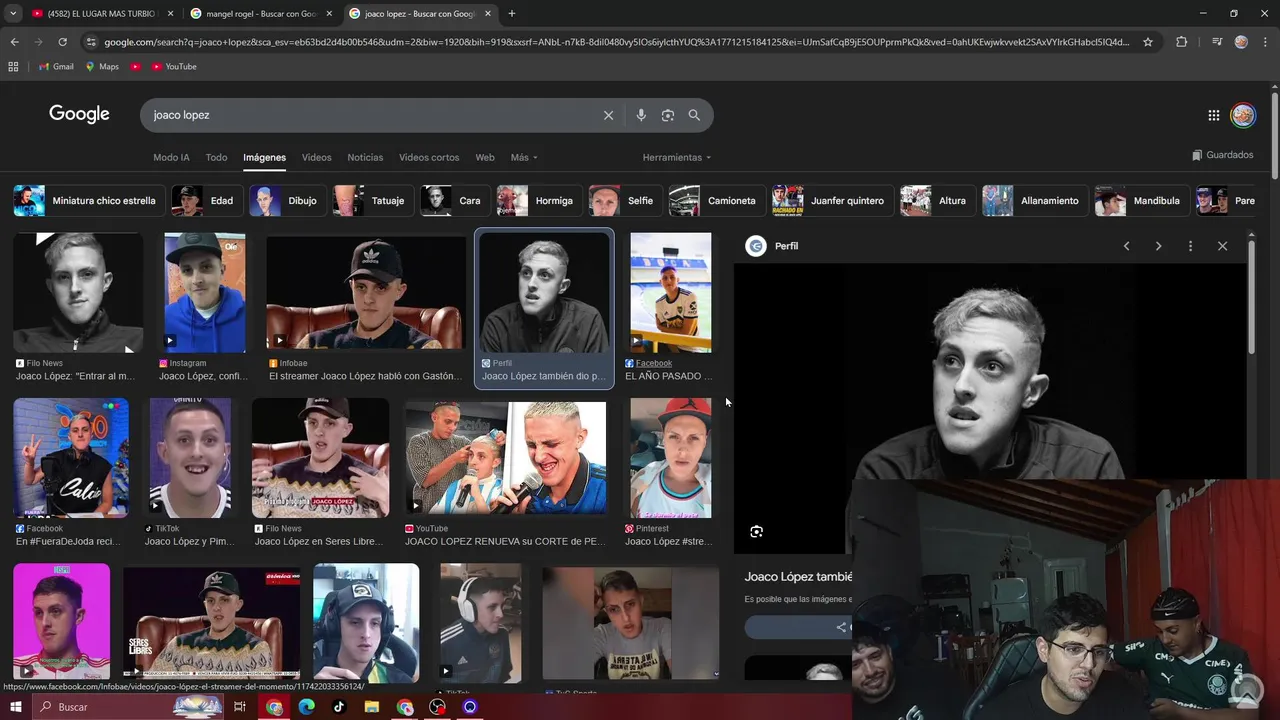
Task: Switch to the Videos cortos tab
Action: pyautogui.click(x=429, y=158)
